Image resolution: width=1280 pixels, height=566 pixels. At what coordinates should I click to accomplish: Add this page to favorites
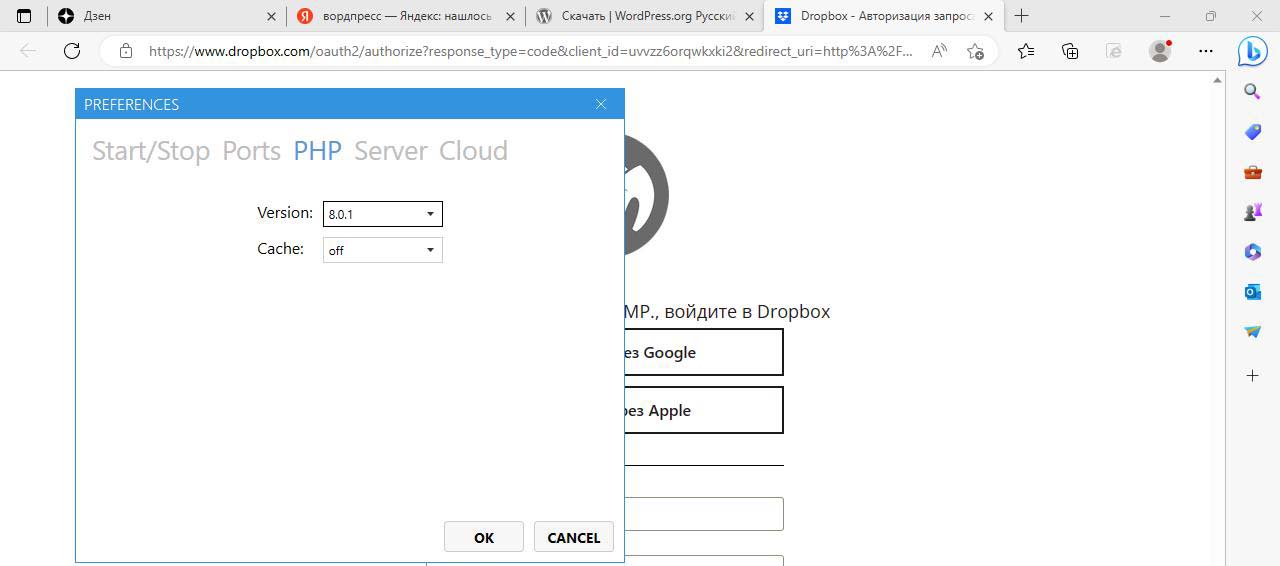click(x=975, y=51)
